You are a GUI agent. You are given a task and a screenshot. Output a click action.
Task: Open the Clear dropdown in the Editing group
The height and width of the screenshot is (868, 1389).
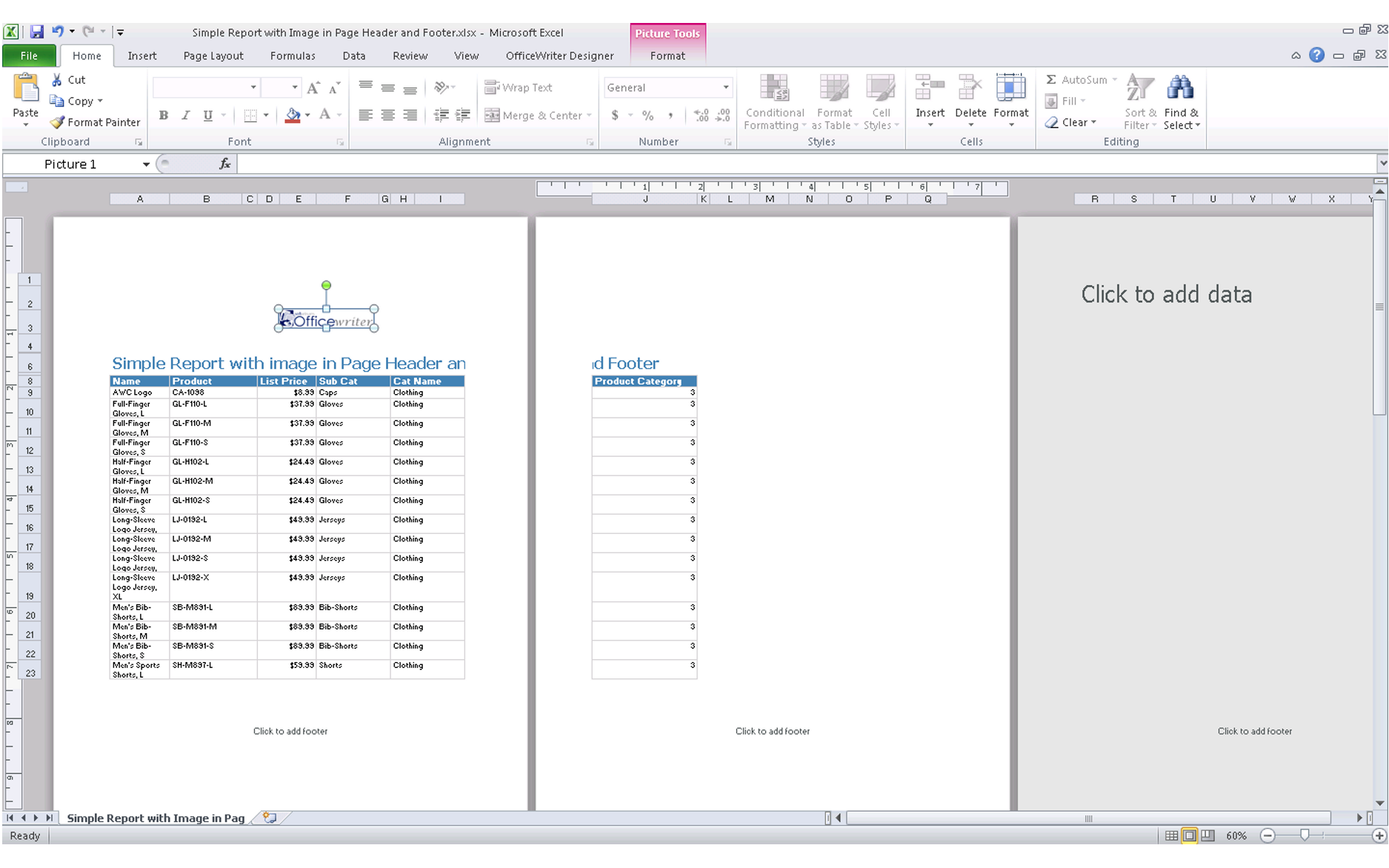click(x=1070, y=122)
